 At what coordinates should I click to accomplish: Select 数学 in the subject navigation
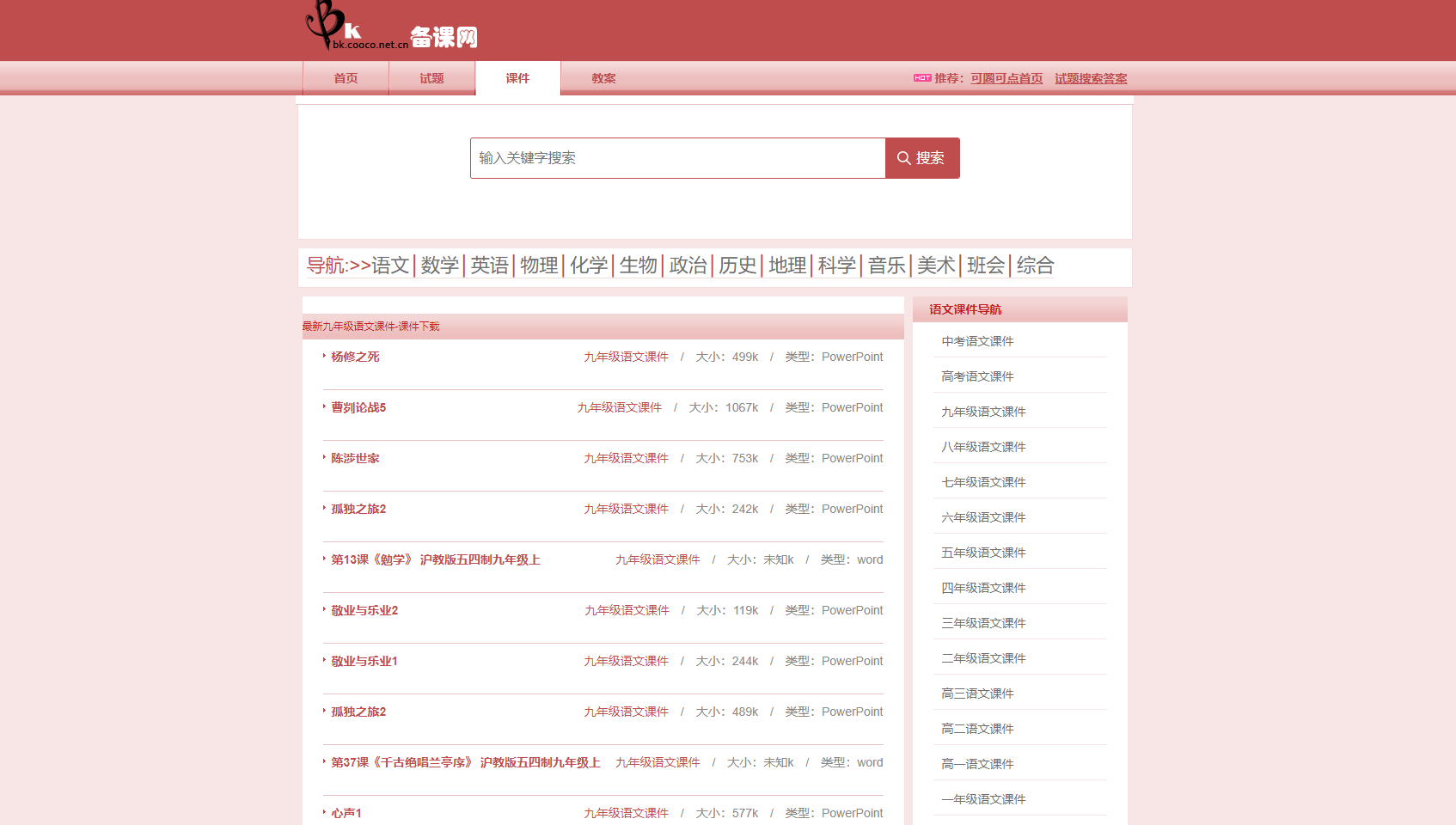point(439,266)
